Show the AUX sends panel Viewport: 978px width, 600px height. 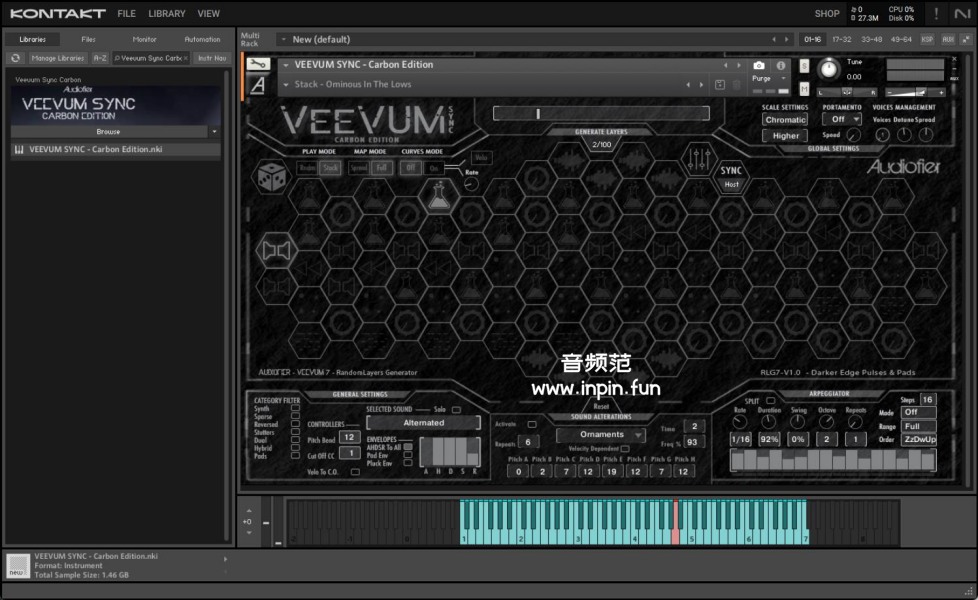coord(948,39)
